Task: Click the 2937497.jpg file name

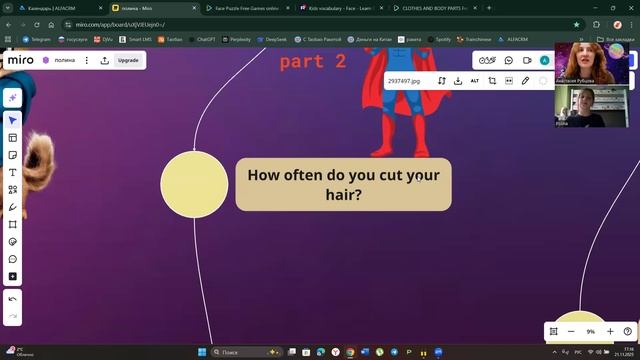Action: [404, 81]
